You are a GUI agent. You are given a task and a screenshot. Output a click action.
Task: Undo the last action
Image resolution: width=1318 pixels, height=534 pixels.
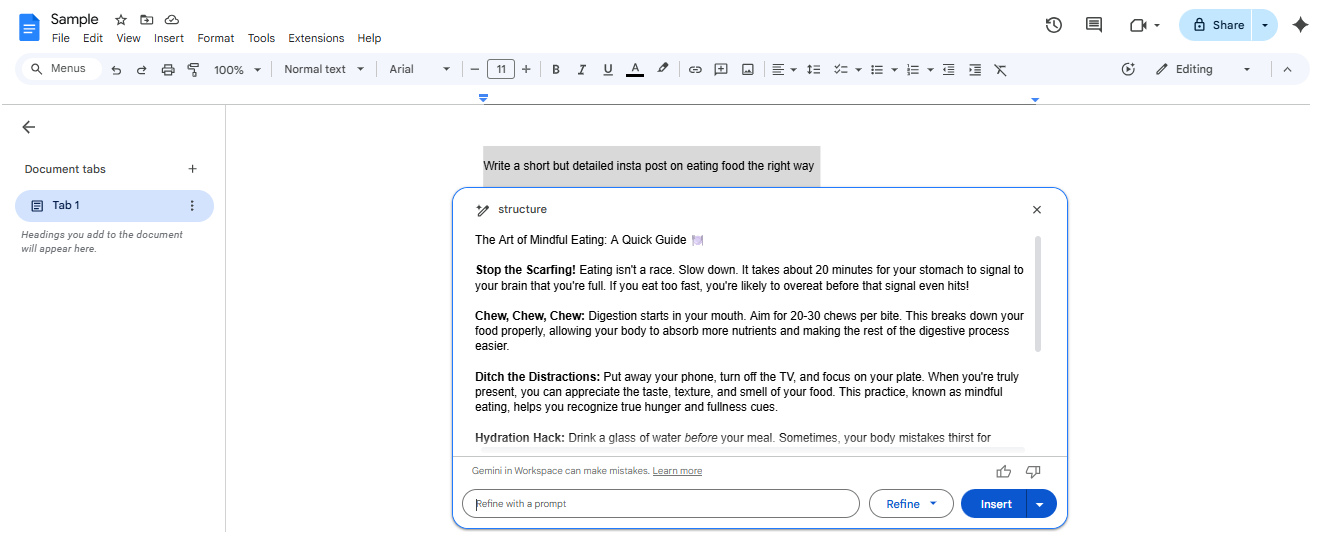(116, 70)
